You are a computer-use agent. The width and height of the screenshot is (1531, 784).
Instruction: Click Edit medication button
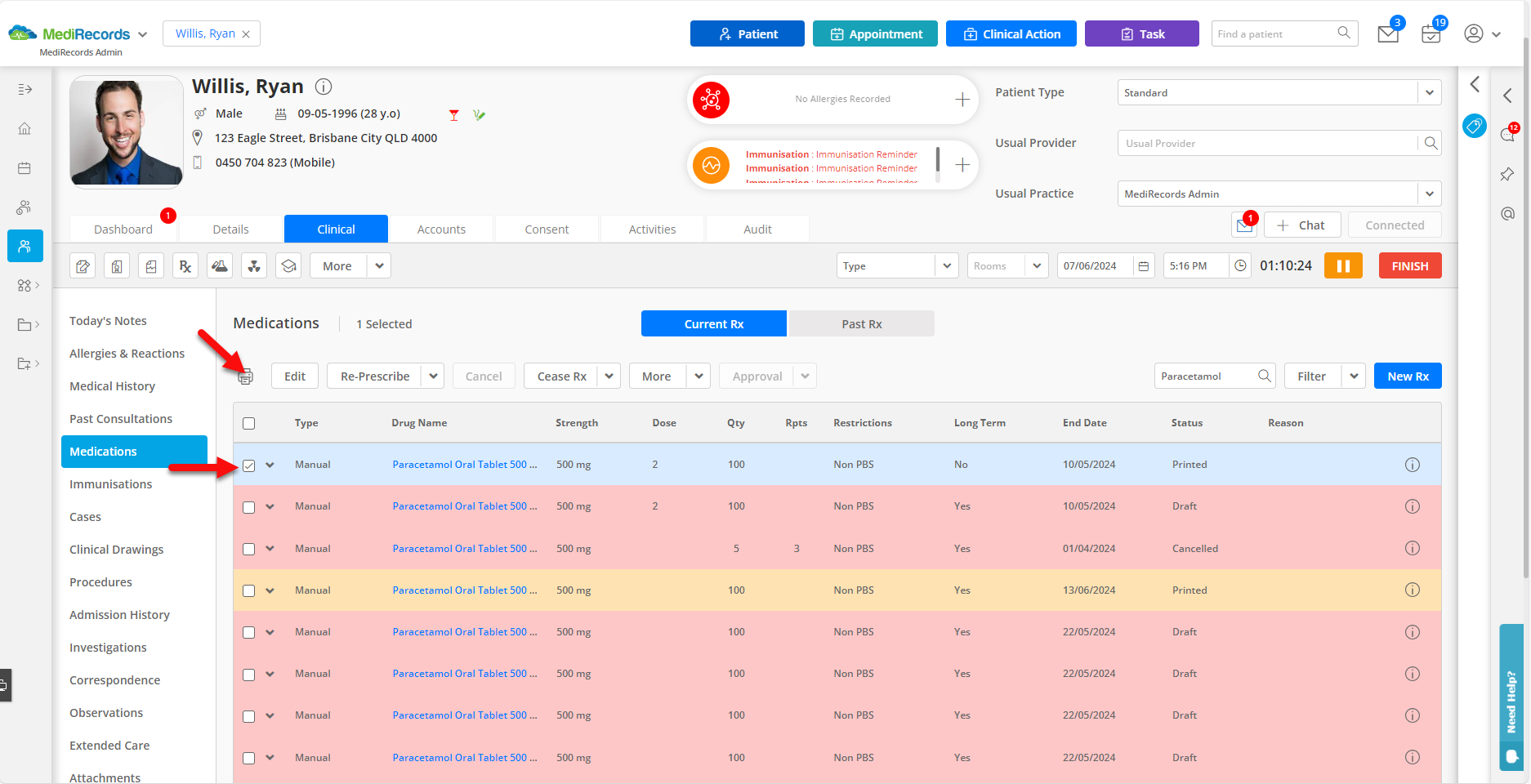pos(295,376)
